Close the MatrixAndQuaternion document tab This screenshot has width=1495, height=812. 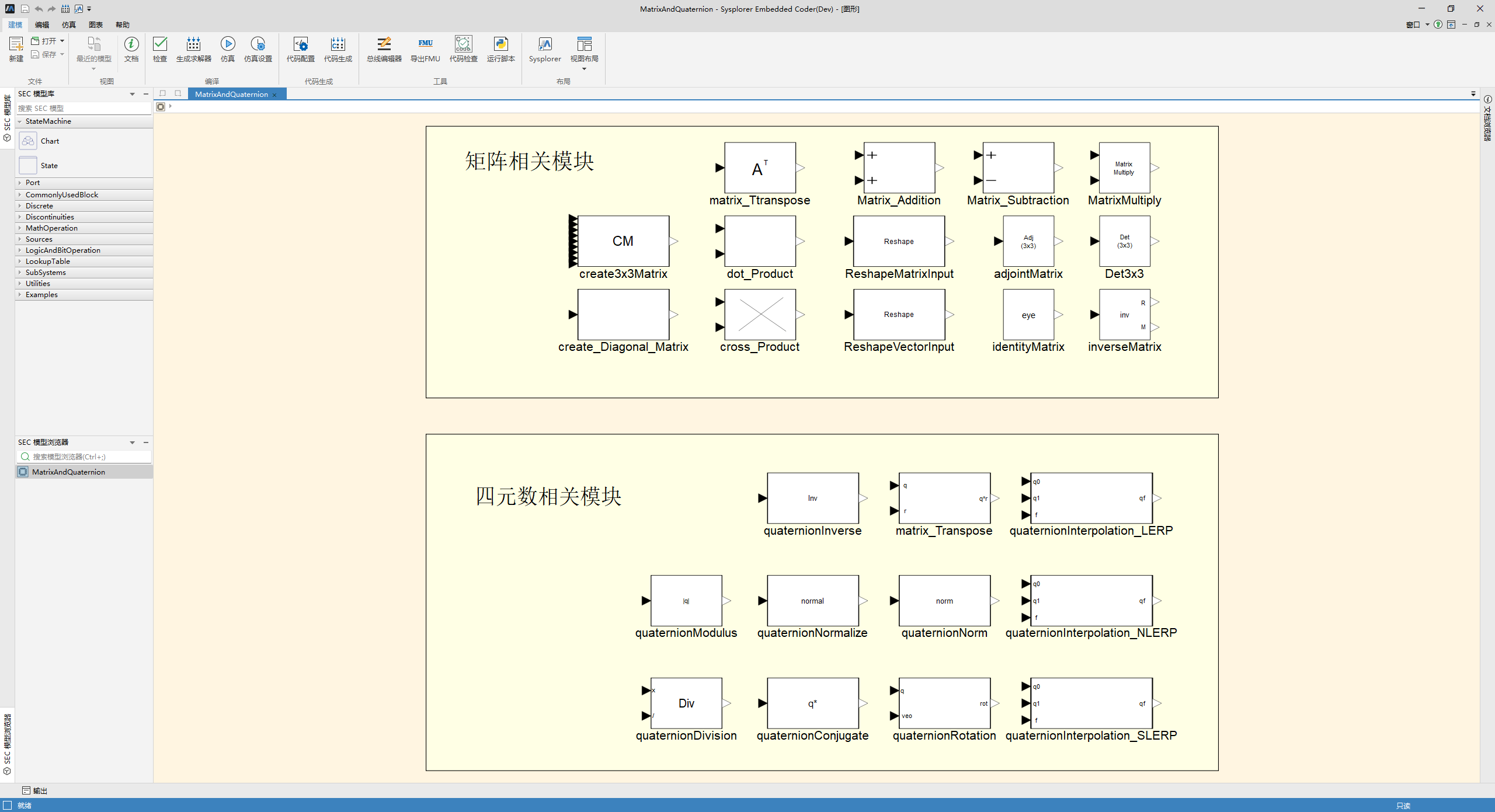(x=274, y=95)
